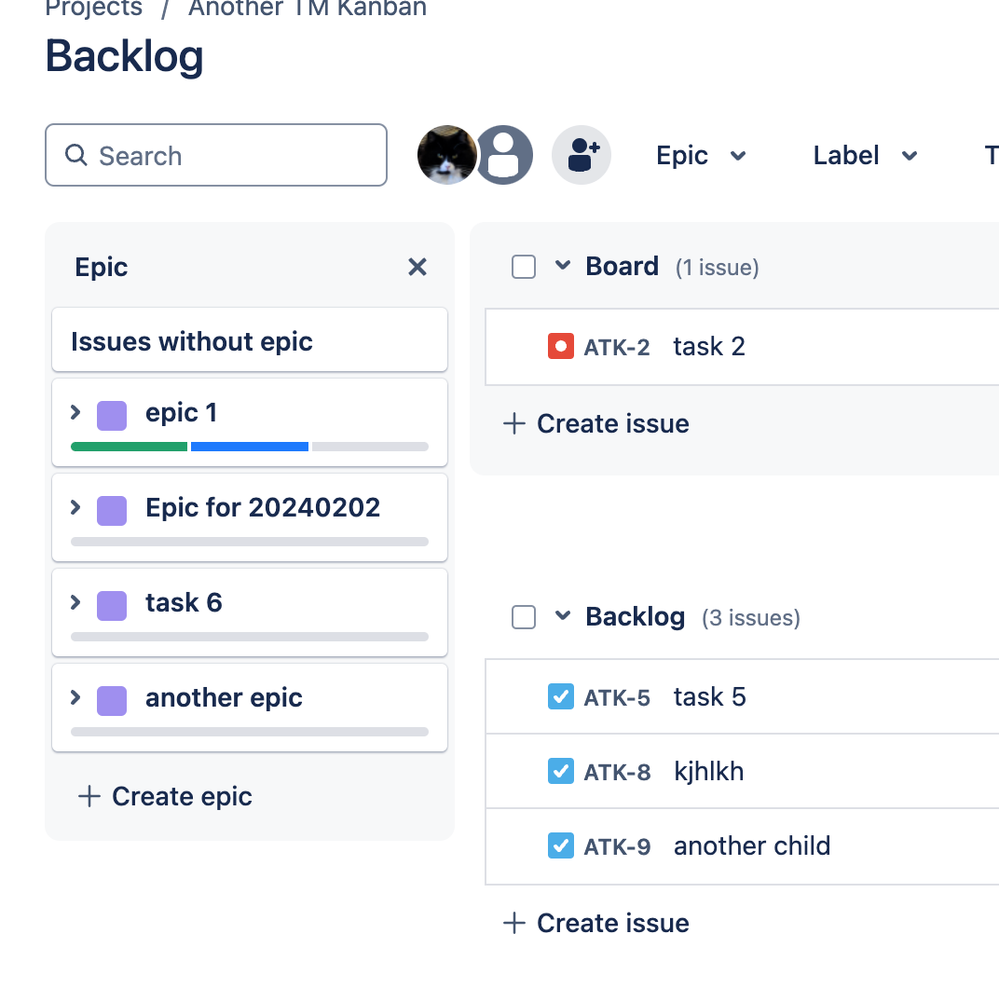
Task: Click the purple swatch for another epic
Action: coord(111,700)
